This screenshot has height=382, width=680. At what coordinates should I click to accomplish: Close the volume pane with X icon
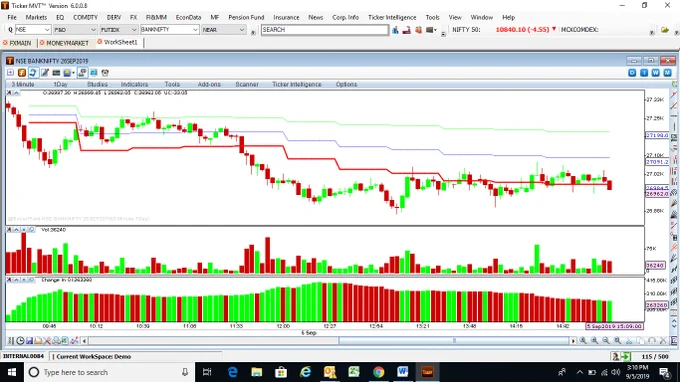pyautogui.click(x=9, y=229)
